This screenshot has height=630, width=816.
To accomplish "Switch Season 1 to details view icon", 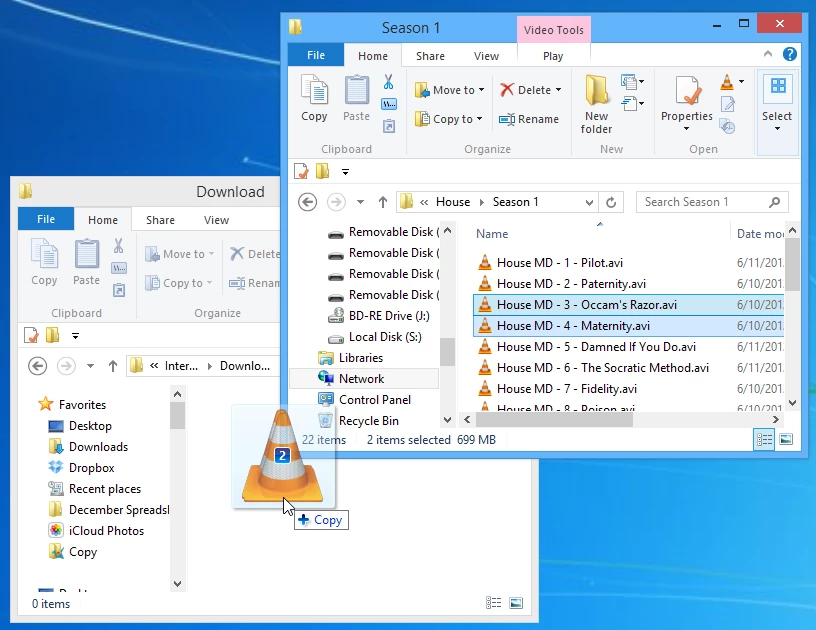I will coord(764,440).
